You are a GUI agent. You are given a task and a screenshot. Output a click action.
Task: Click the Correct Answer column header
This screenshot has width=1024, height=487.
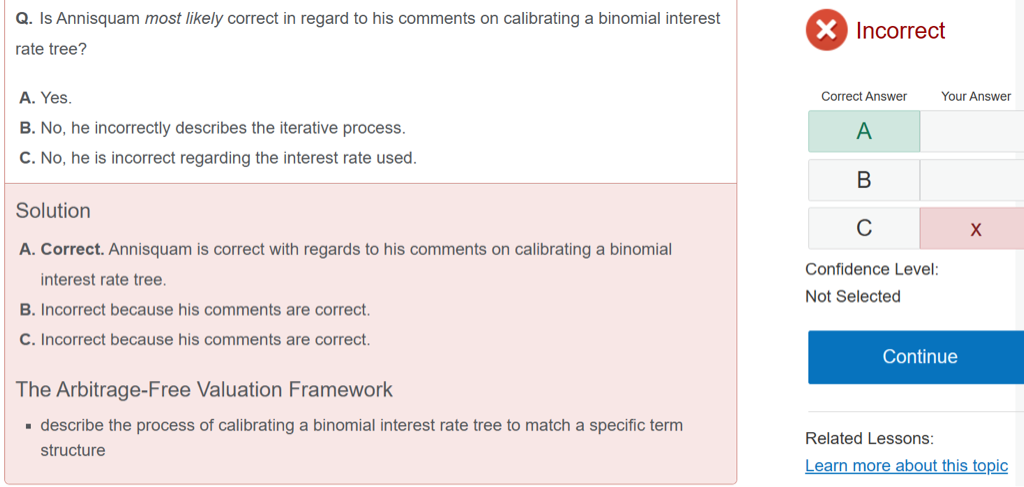(x=864, y=96)
